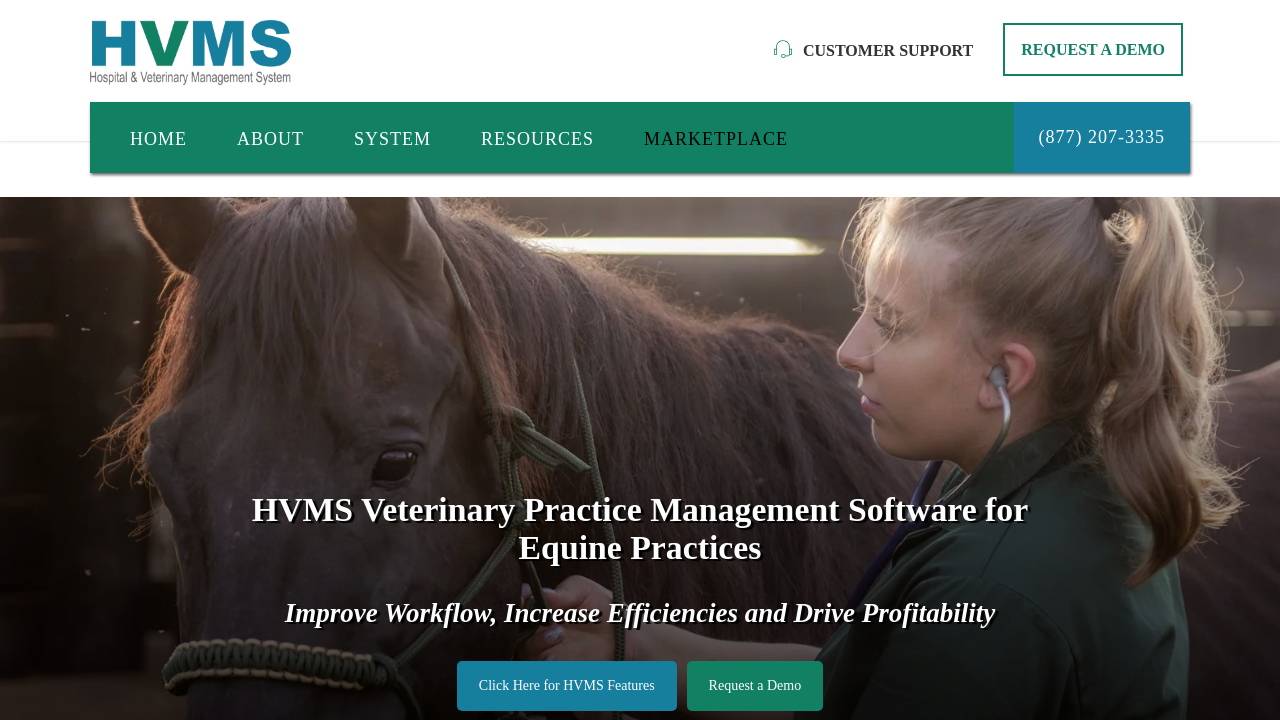The width and height of the screenshot is (1280, 720).
Task: Open the Marketplace menu item
Action: pyautogui.click(x=716, y=139)
